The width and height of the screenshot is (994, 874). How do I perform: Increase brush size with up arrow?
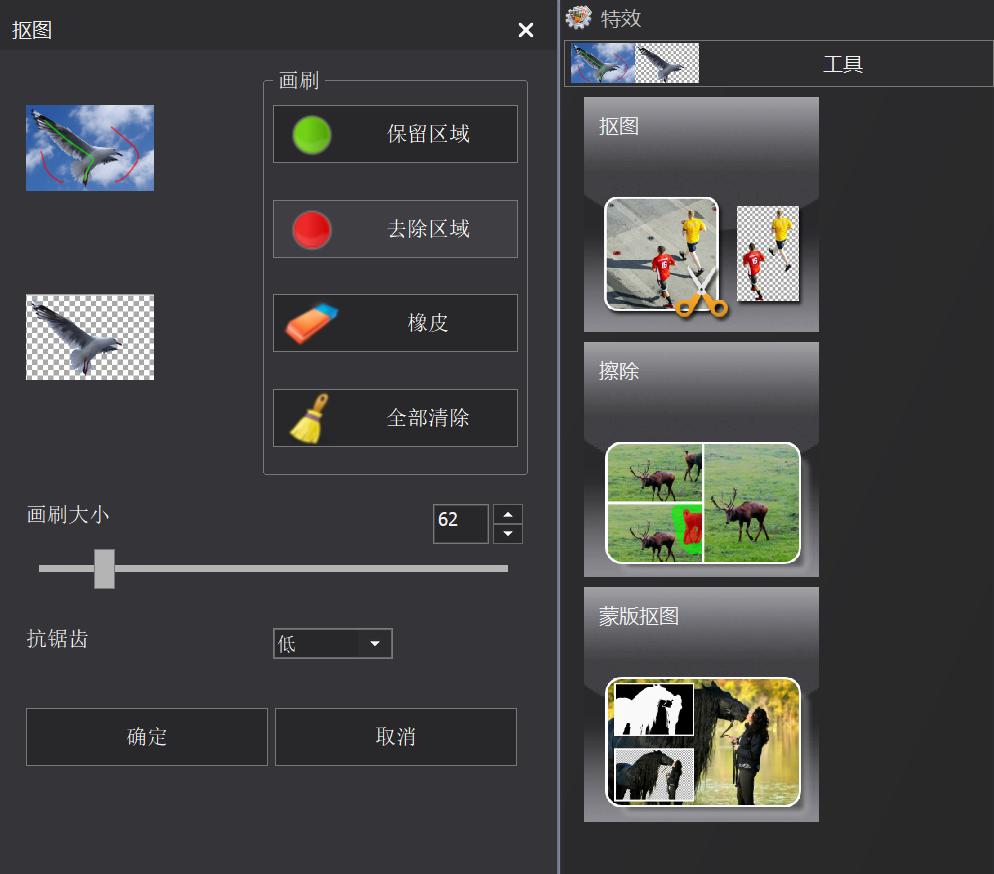(x=508, y=514)
